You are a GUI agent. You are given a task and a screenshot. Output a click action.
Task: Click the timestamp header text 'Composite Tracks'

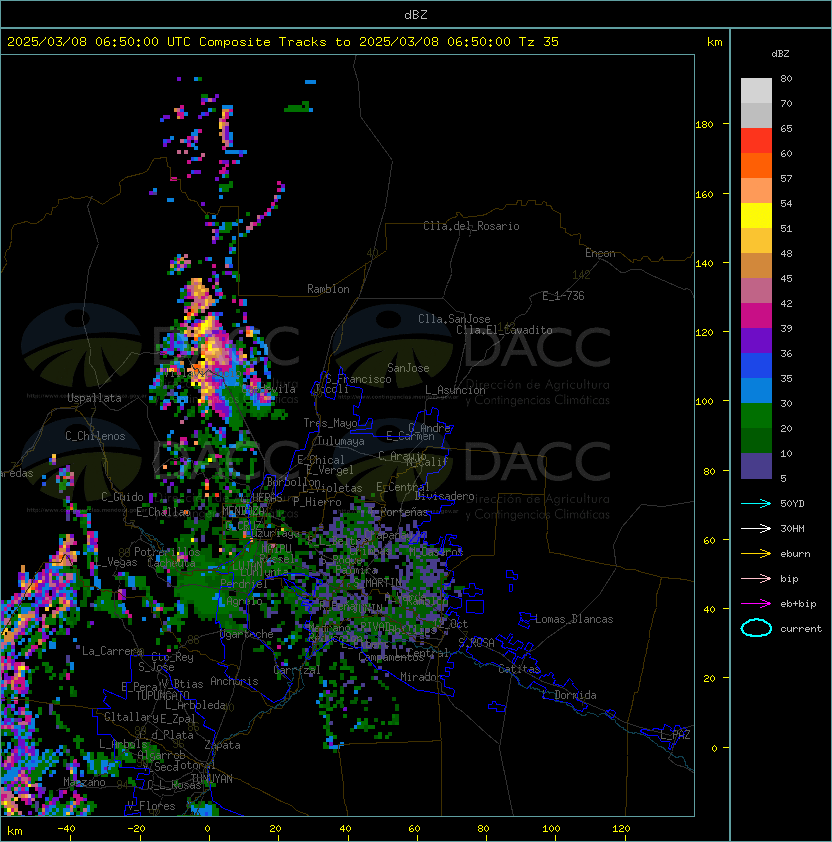coord(263,42)
